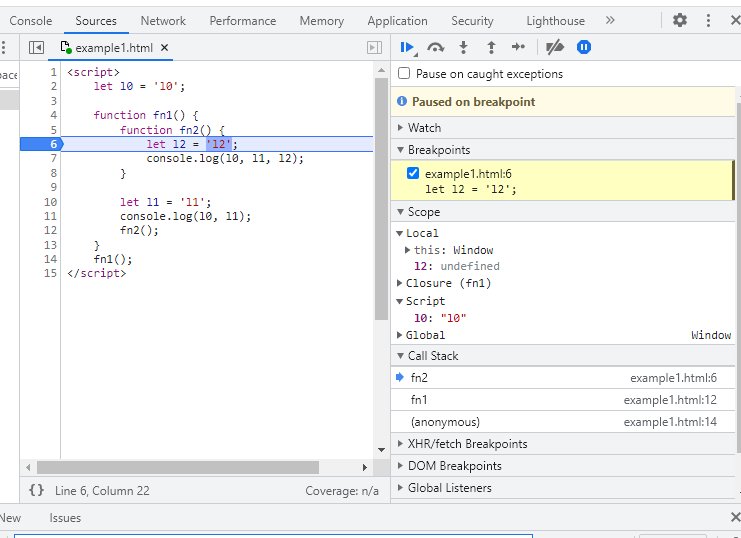Click editor scroll up arrow
This screenshot has height=538, width=741.
tap(381, 70)
